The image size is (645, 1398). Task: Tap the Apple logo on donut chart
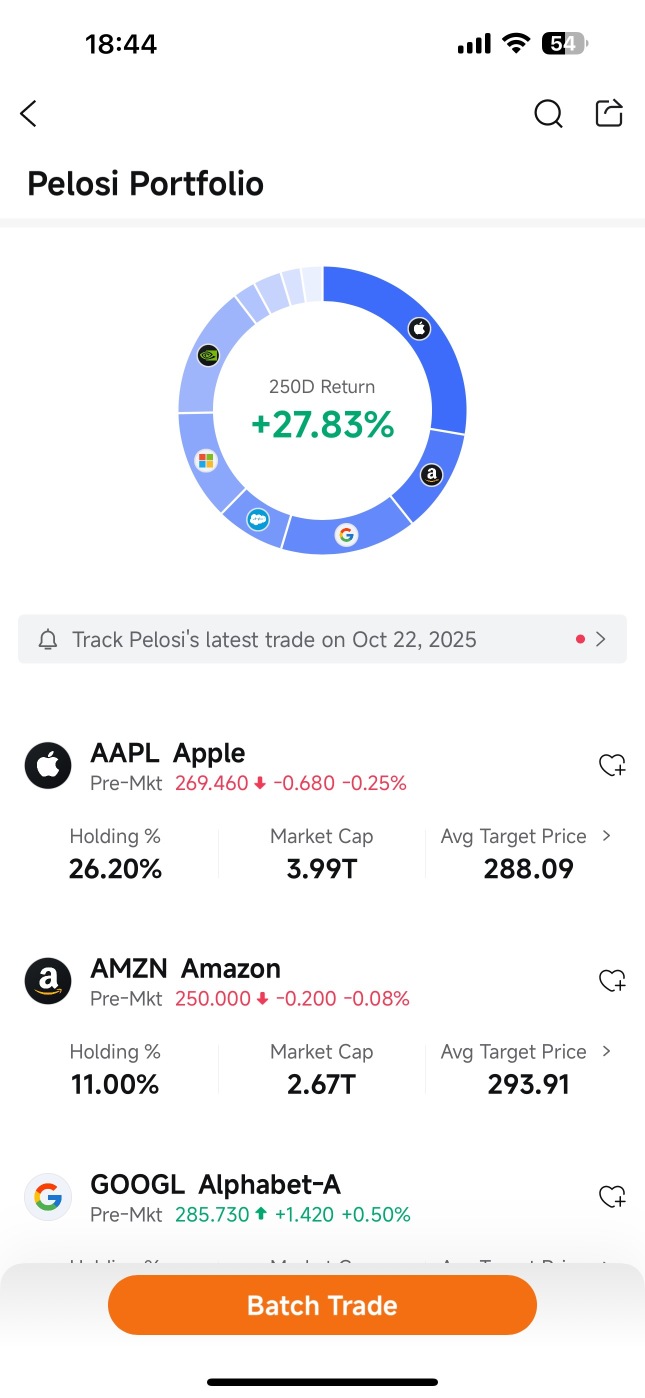coord(420,328)
